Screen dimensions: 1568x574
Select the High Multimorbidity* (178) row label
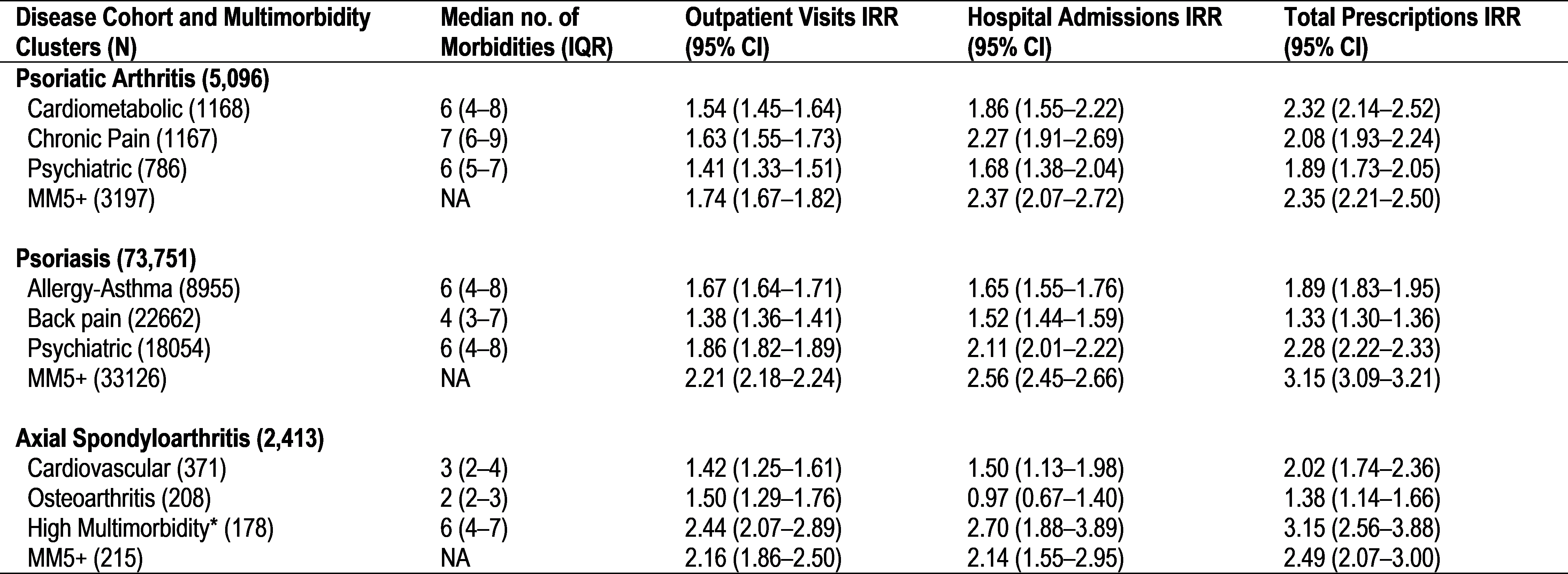(x=150, y=529)
